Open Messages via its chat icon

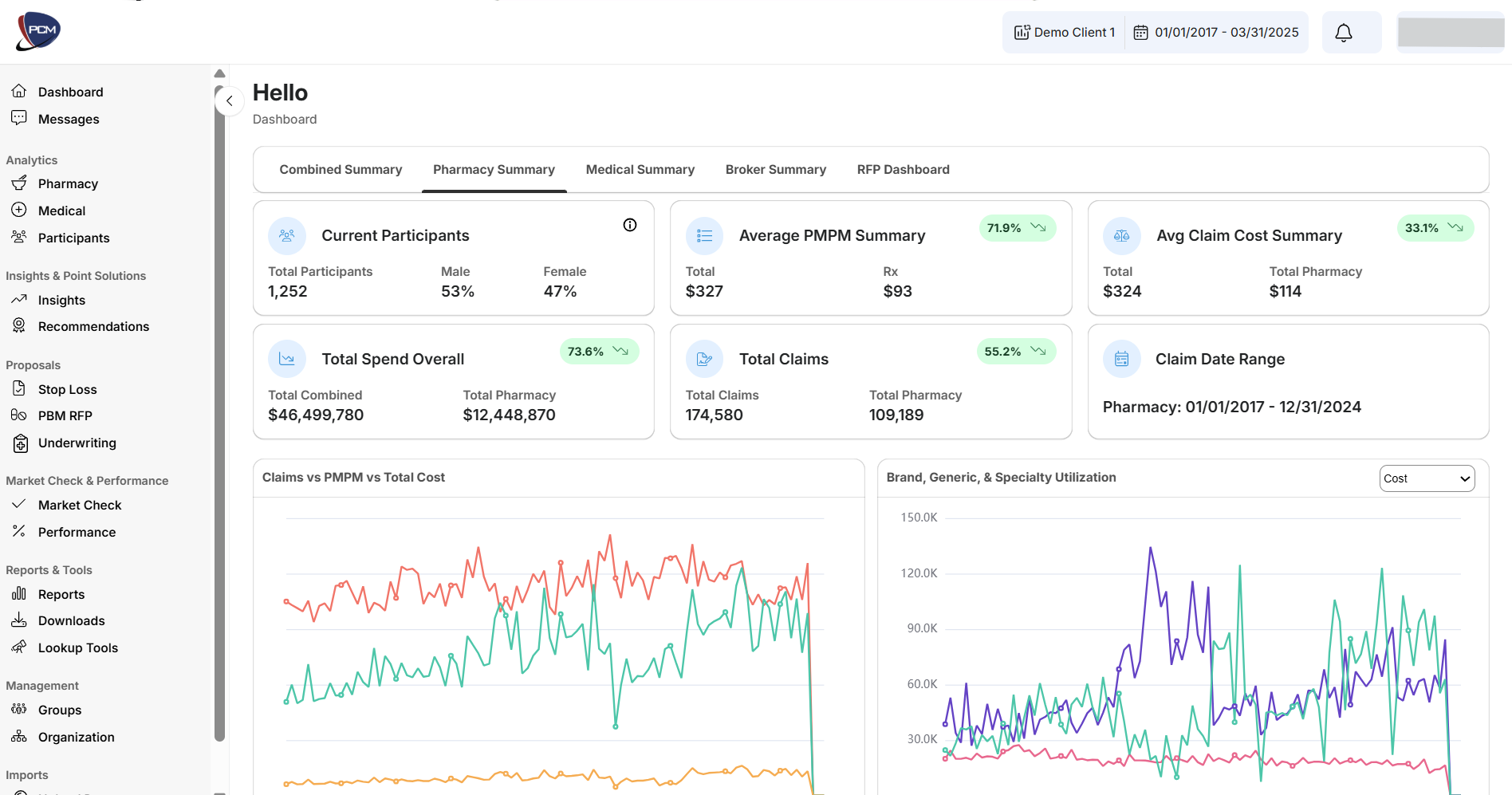click(x=19, y=118)
